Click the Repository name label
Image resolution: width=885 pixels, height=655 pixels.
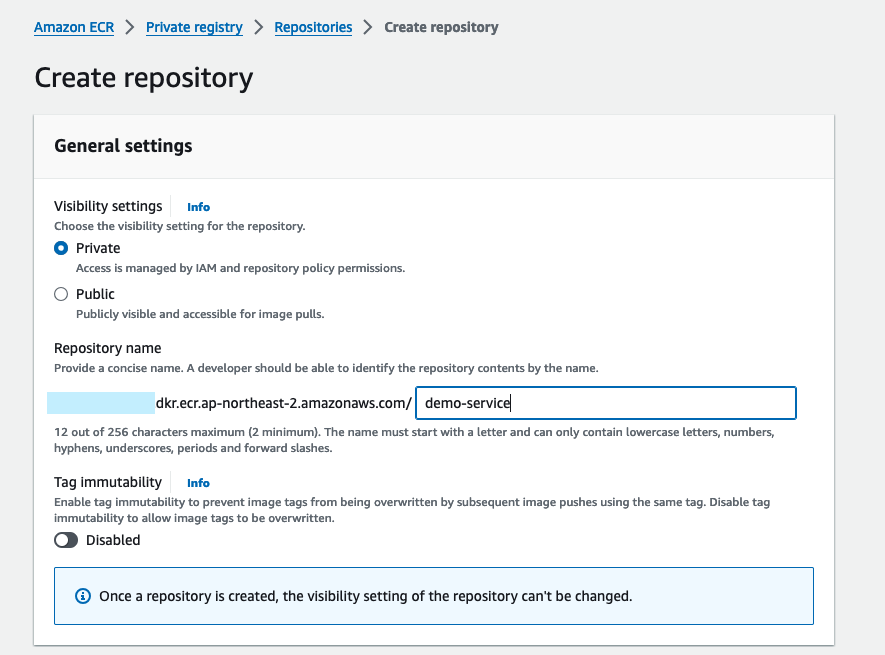(x=108, y=348)
